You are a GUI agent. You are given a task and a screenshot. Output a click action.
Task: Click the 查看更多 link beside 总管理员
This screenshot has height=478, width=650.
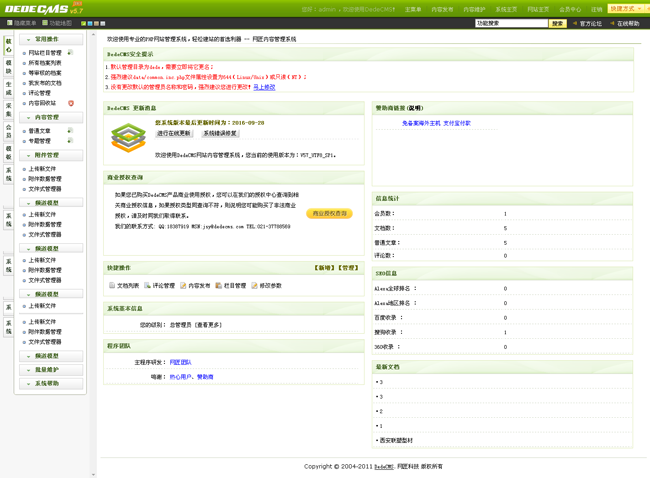coord(208,325)
